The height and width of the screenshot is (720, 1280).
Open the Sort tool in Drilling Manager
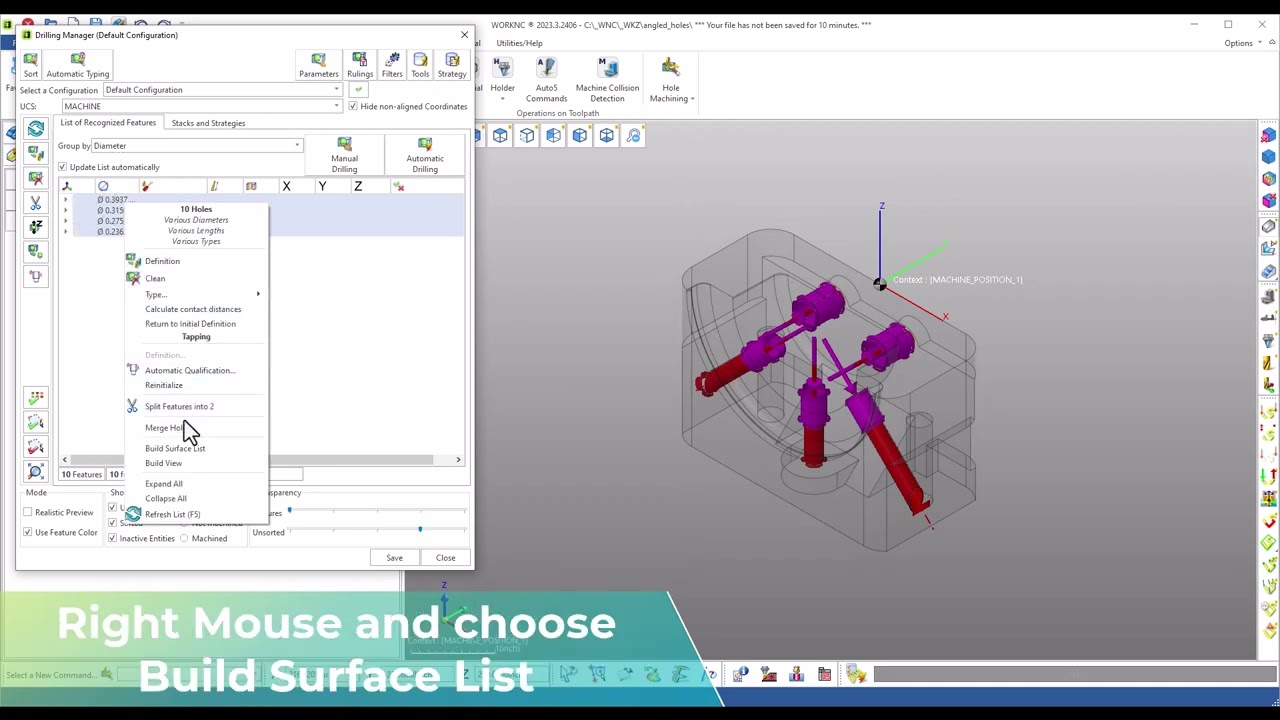[x=30, y=65]
